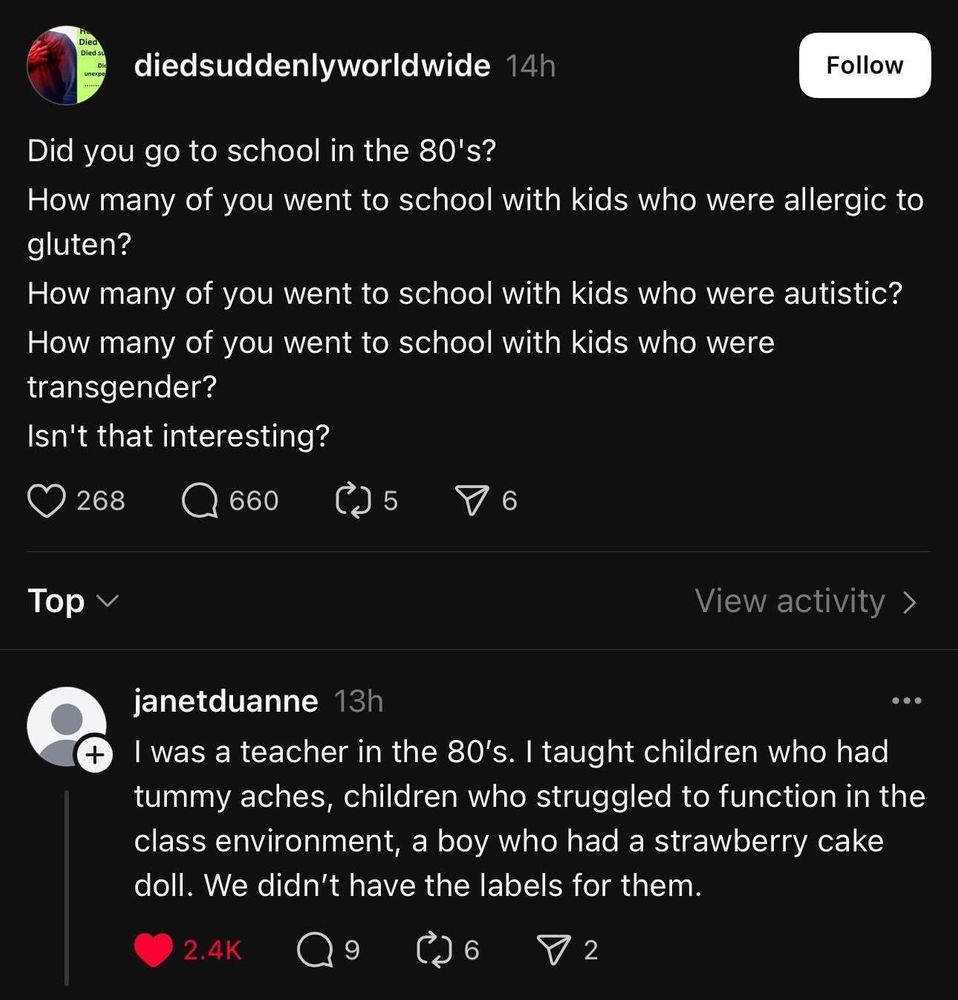Viewport: 958px width, 1000px height.
Task: Expand View activity with the chevron
Action: click(908, 601)
